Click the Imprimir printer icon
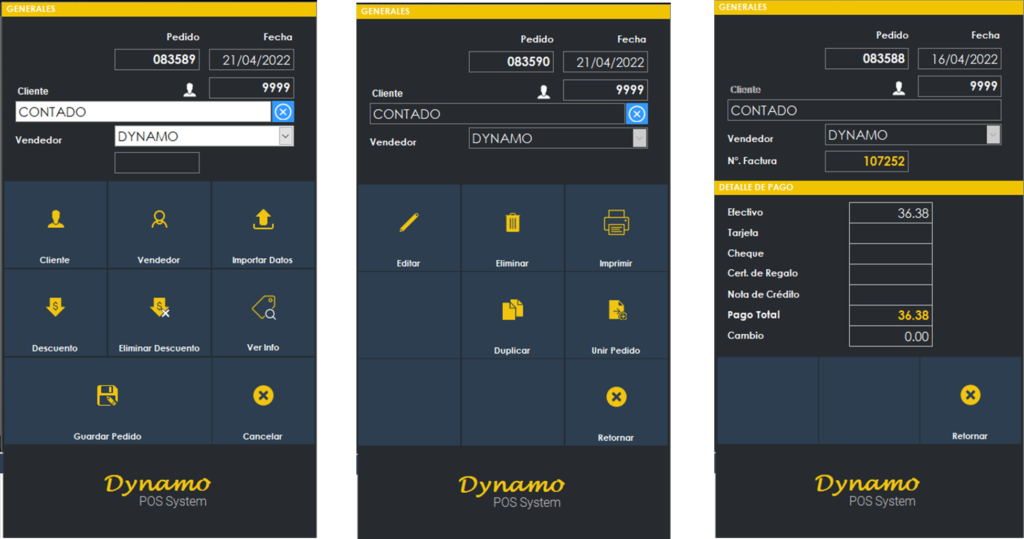Viewport: 1024px width, 539px height. [616, 222]
